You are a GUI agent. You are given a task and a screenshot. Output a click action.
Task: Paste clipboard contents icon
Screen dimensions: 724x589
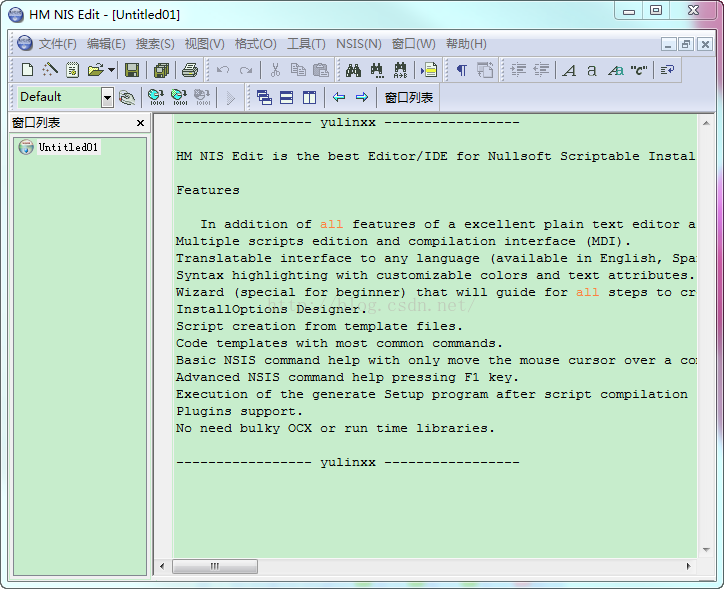320,70
